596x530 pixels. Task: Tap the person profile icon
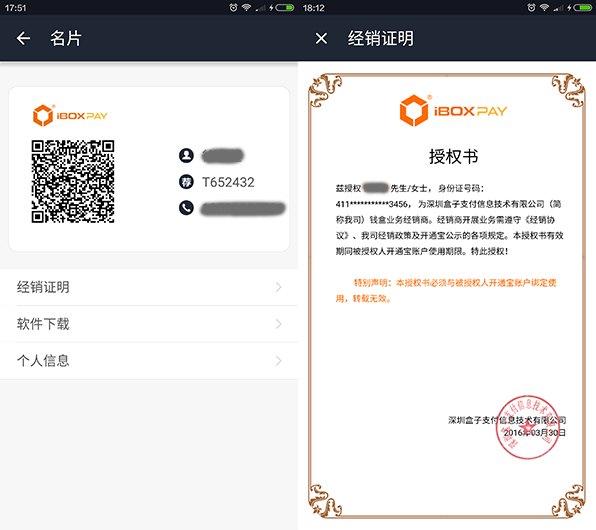click(186, 156)
